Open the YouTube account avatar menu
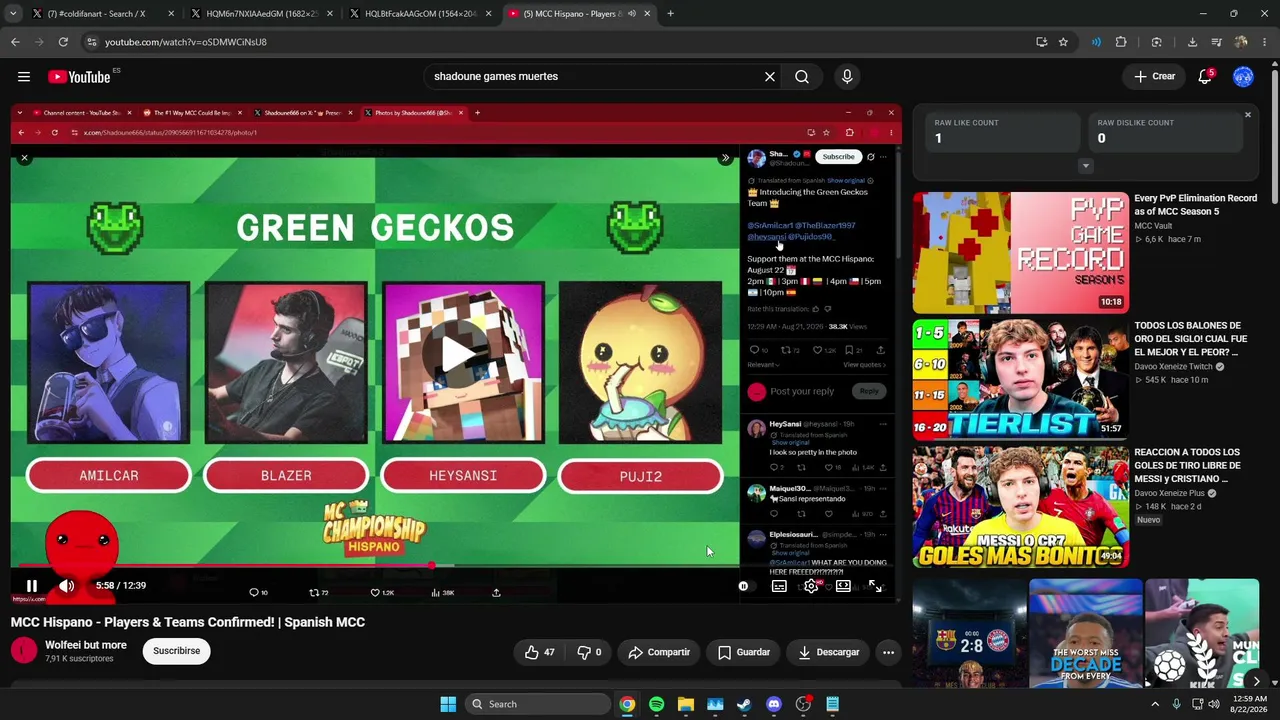 coord(1243,77)
